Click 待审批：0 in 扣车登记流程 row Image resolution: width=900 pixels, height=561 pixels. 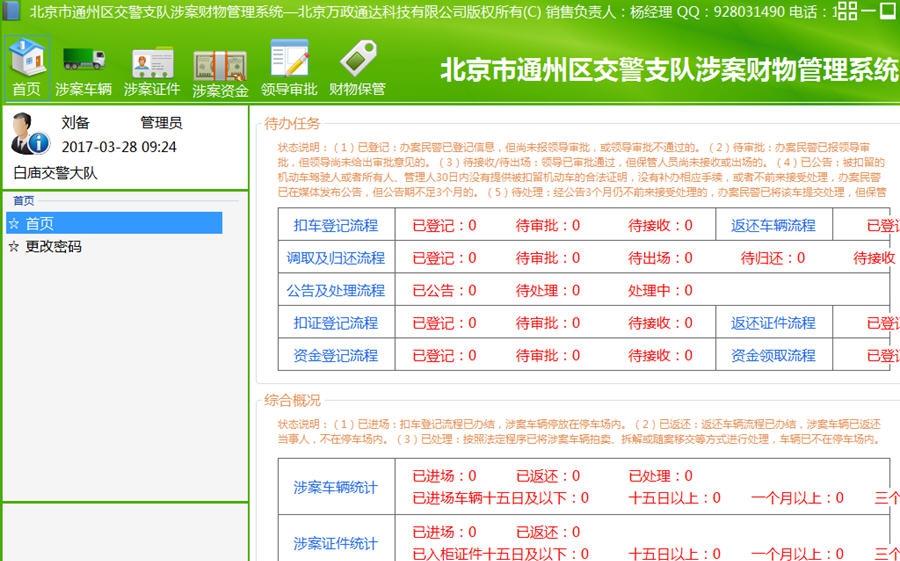pos(548,226)
